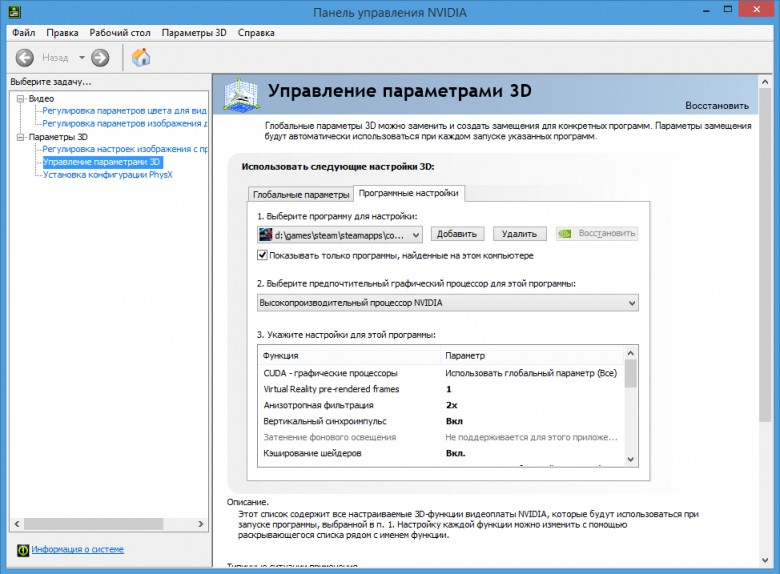Click the NVIDIA logo in the title bar
780x574 pixels.
point(12,11)
